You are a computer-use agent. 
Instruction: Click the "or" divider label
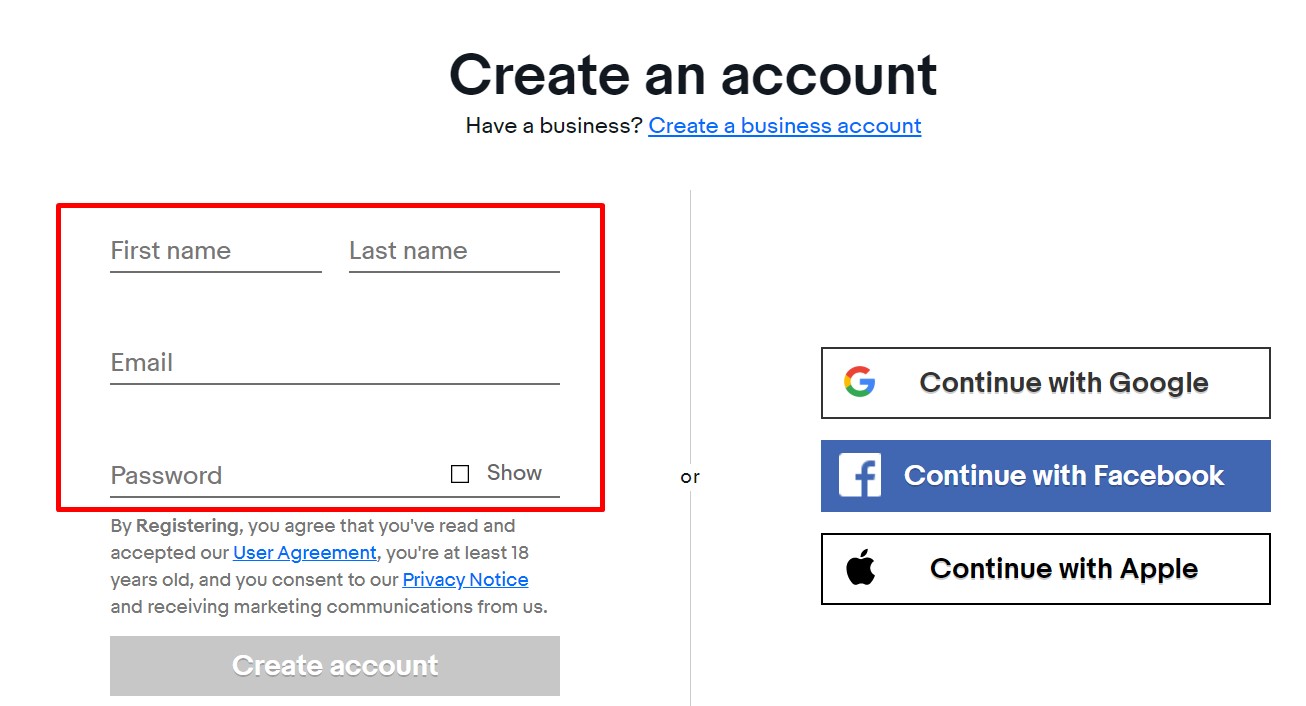pos(690,477)
